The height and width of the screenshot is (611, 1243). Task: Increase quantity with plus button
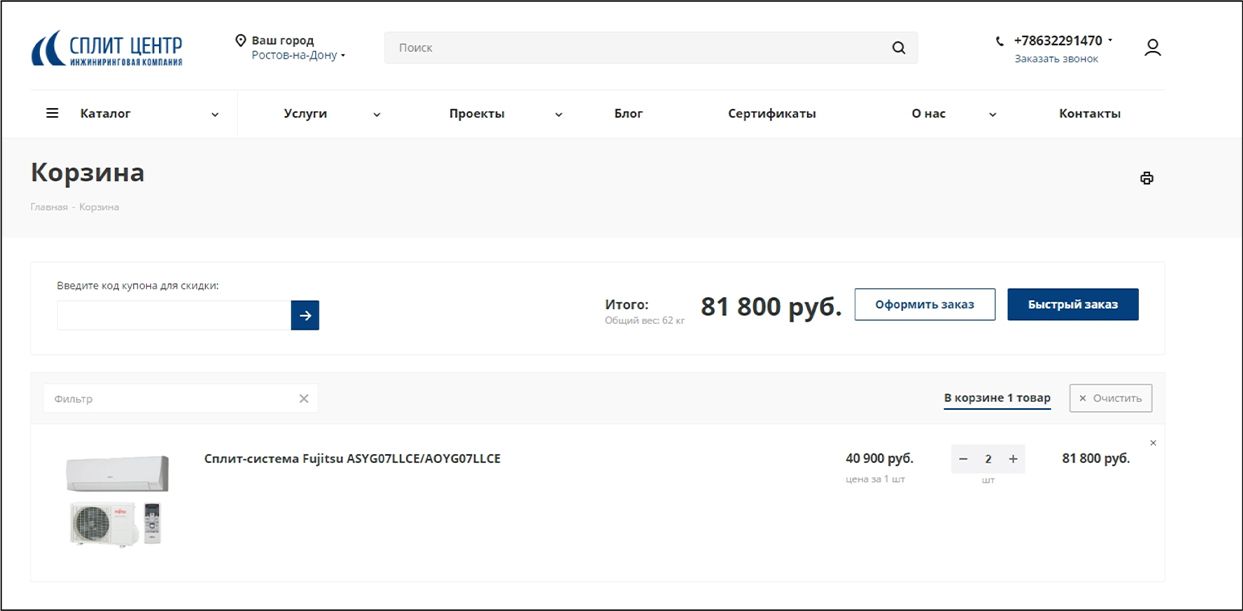[x=1013, y=459]
